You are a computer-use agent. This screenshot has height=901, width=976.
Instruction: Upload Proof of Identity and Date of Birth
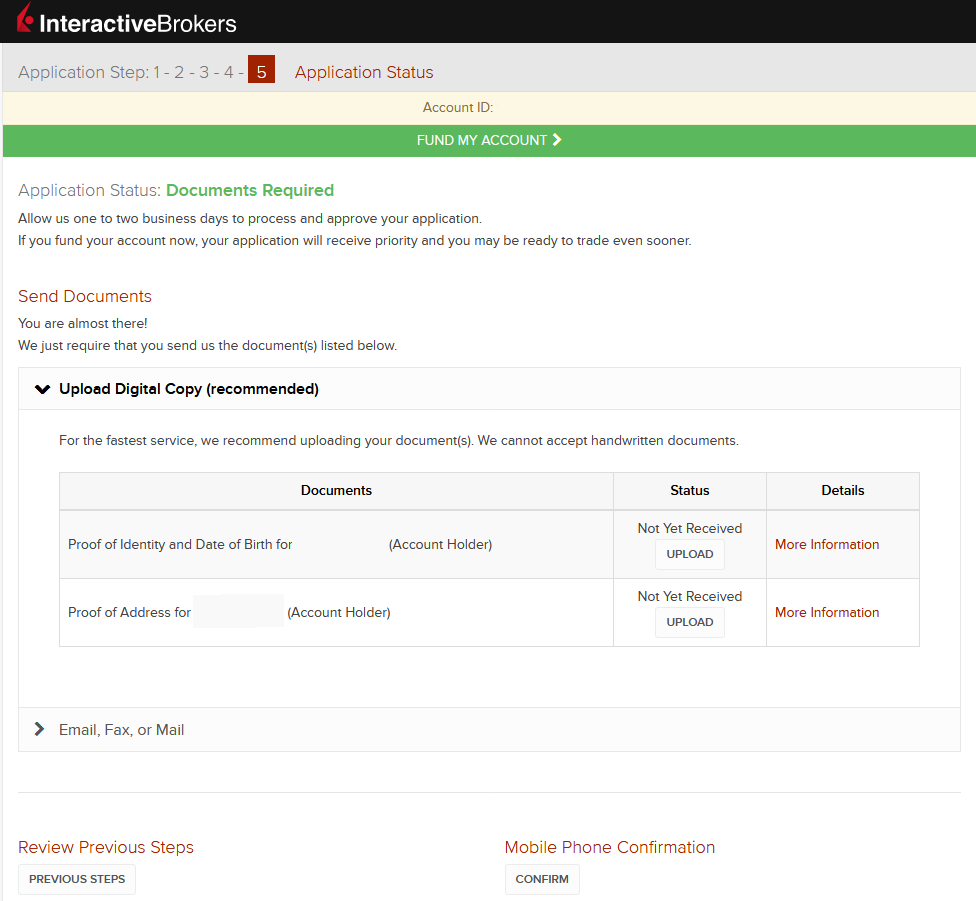[690, 554]
